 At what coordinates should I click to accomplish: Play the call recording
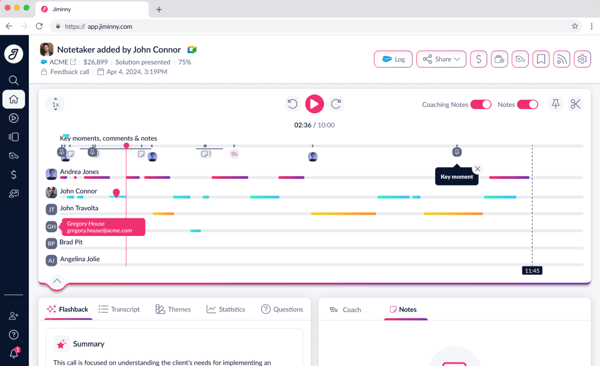tap(314, 104)
